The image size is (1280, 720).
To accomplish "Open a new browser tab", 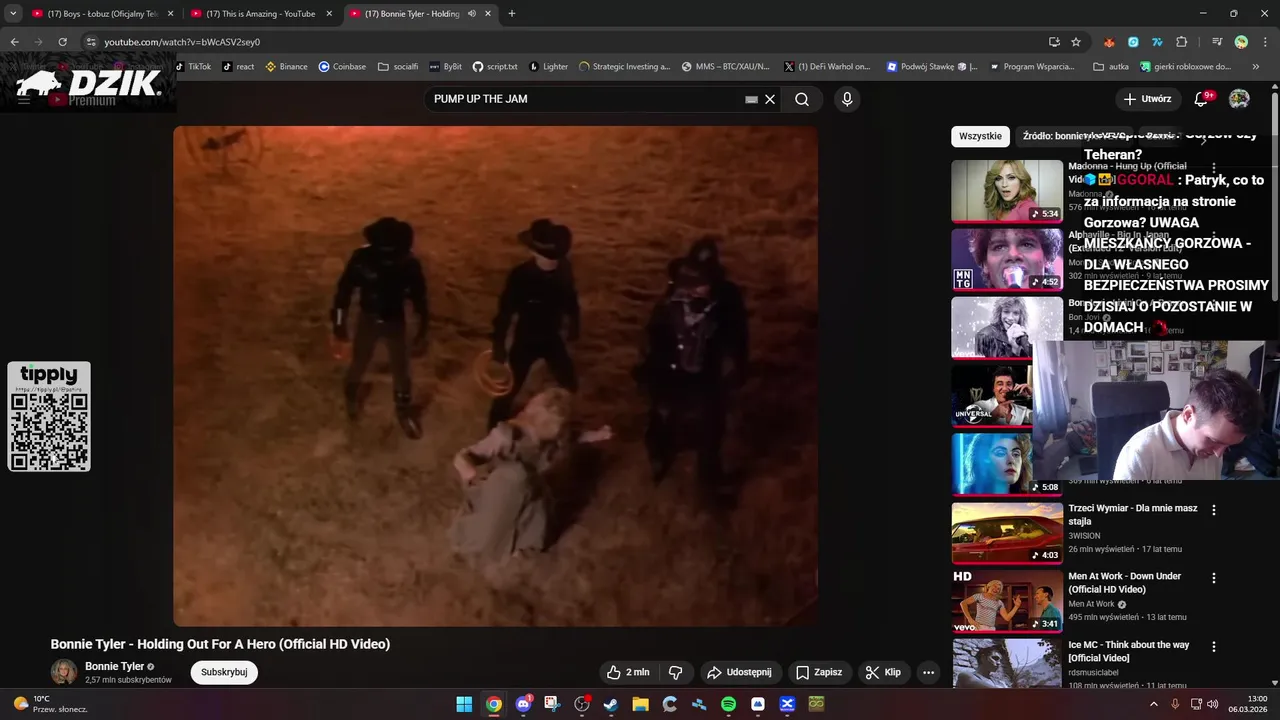I will pyautogui.click(x=512, y=14).
